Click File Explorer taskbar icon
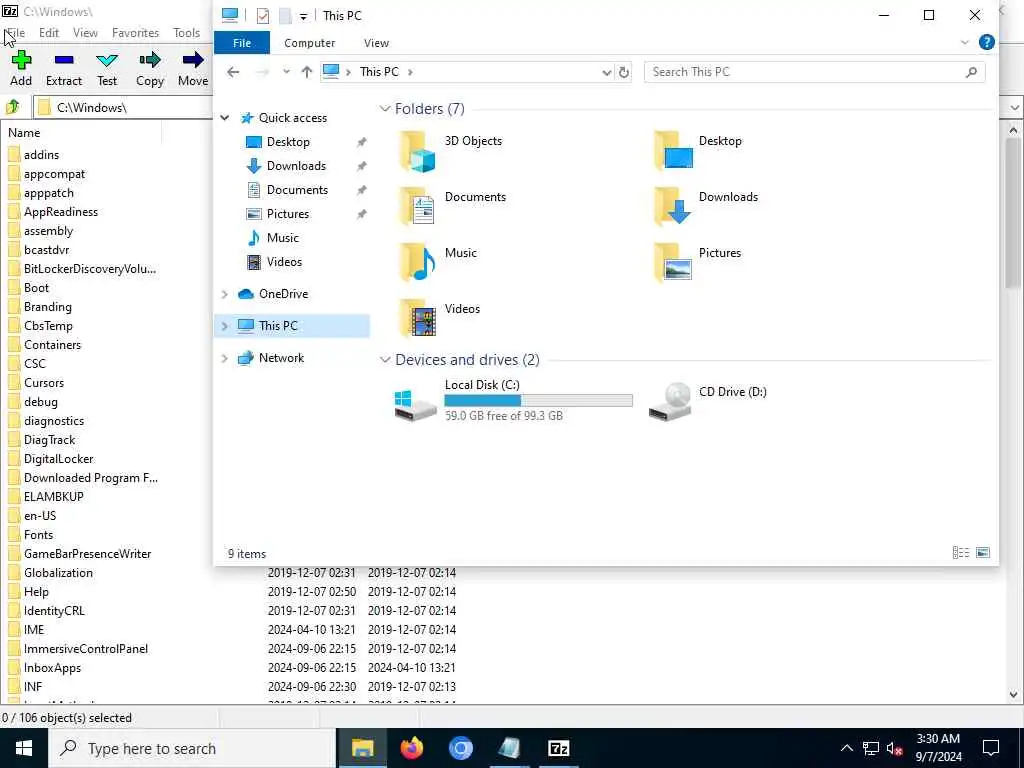This screenshot has width=1024, height=768. (362, 748)
